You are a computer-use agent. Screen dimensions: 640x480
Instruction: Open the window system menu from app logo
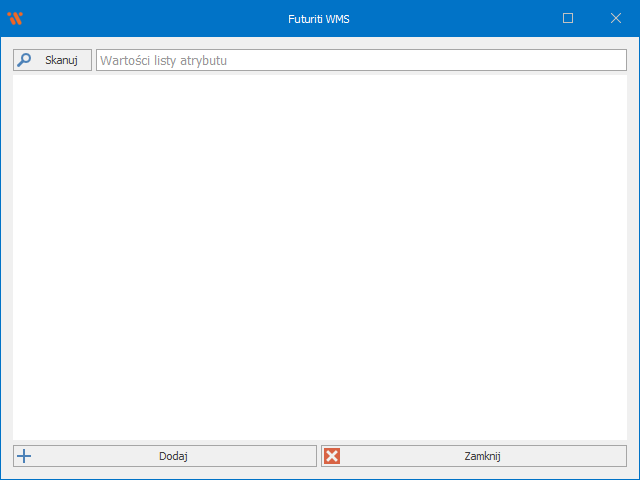[15, 18]
